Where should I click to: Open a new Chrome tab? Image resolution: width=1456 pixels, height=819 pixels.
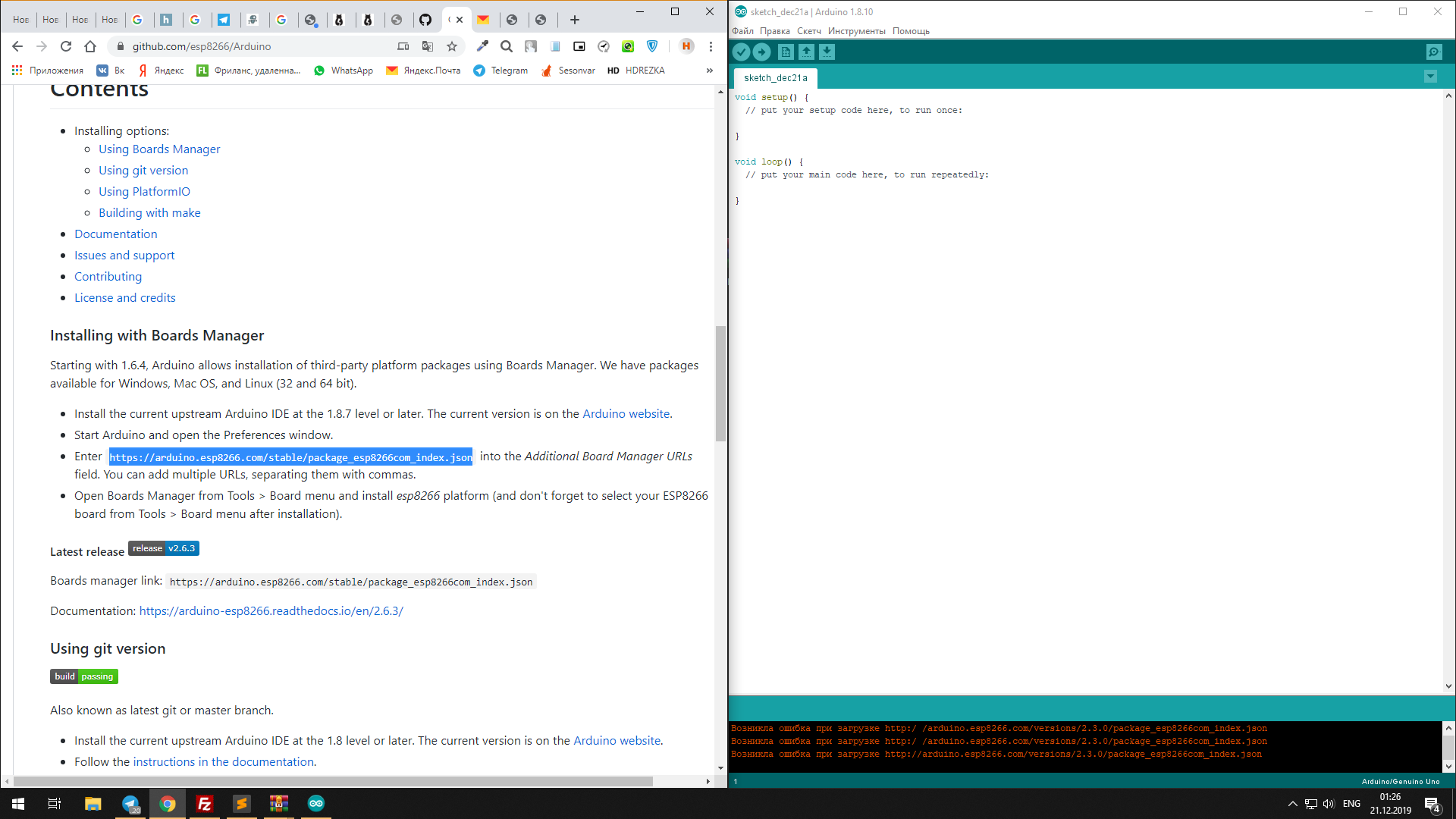click(575, 20)
